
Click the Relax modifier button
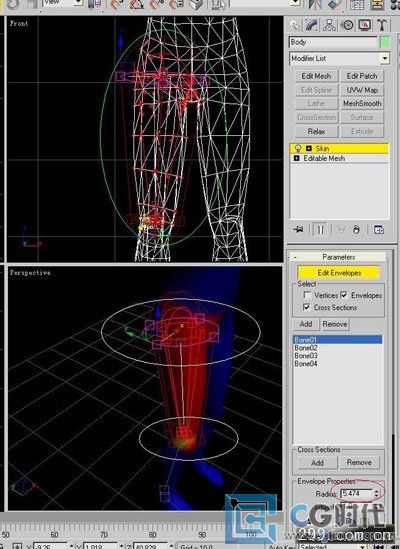[x=316, y=132]
